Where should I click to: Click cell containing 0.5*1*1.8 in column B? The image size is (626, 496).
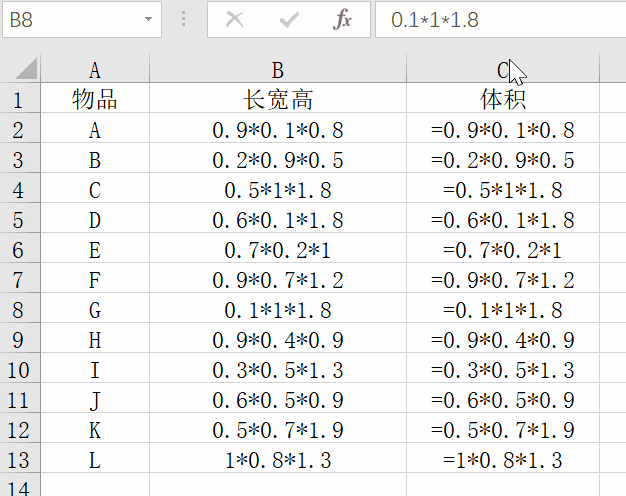[278, 188]
